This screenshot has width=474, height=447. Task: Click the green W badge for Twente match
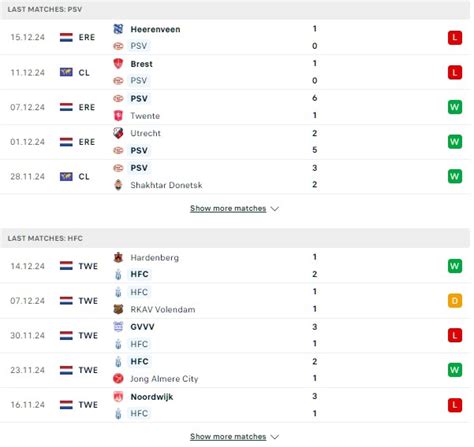(455, 107)
